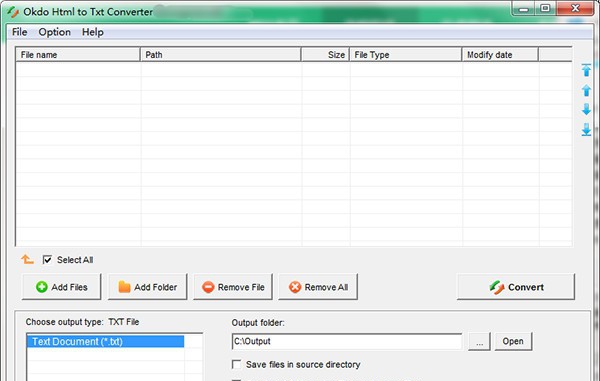Sort by Path column header
Viewport: 600px width, 381px height.
(220, 55)
